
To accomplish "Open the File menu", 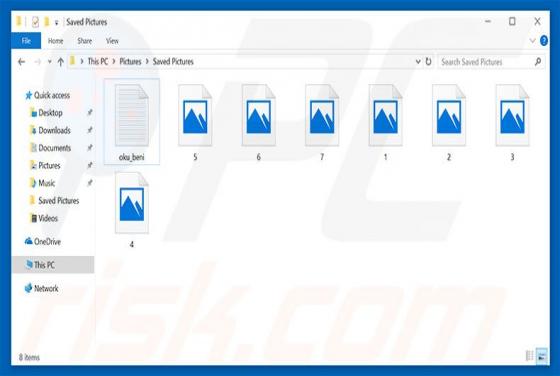I will (26, 41).
